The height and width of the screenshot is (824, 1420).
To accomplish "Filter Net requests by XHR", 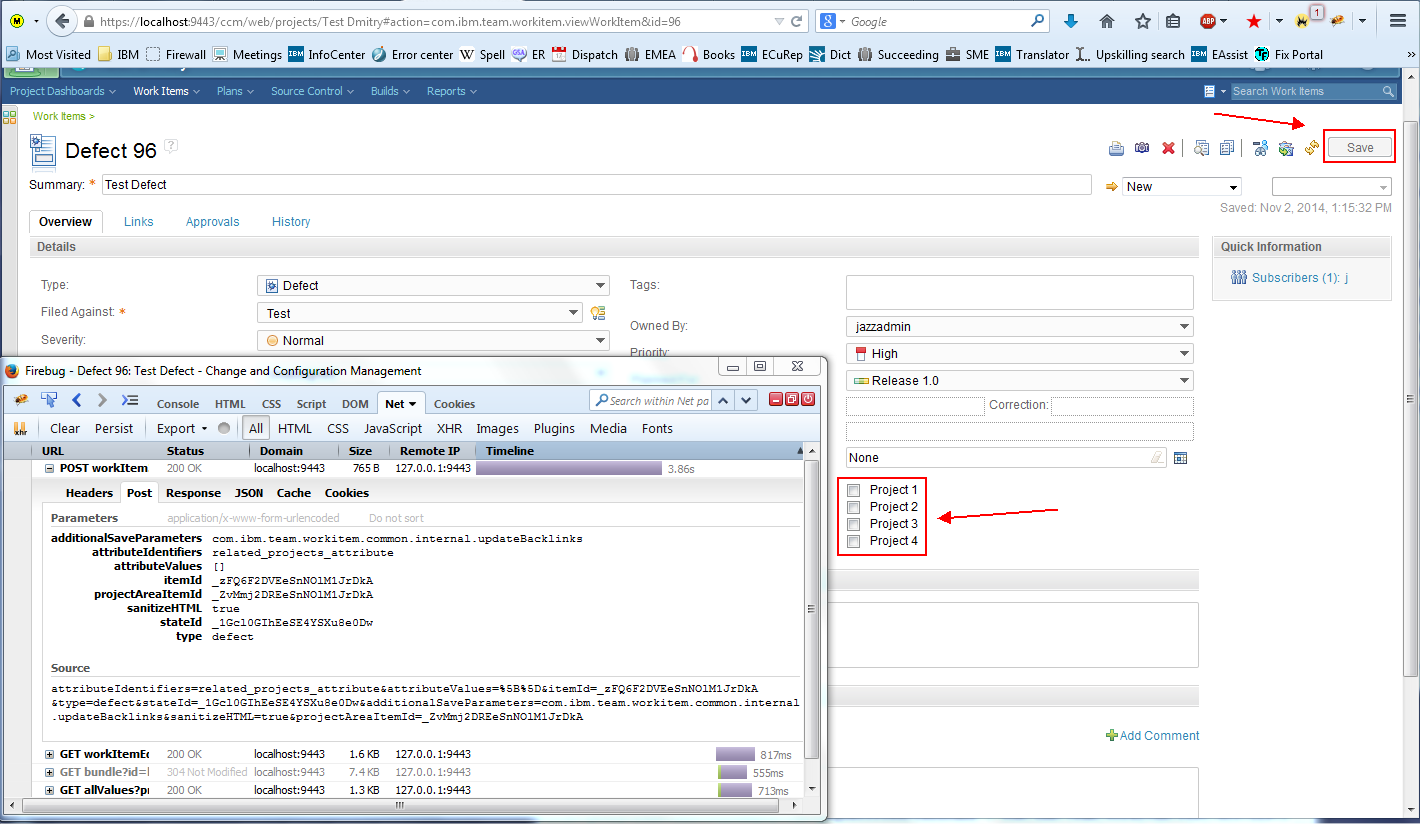I will 449,428.
